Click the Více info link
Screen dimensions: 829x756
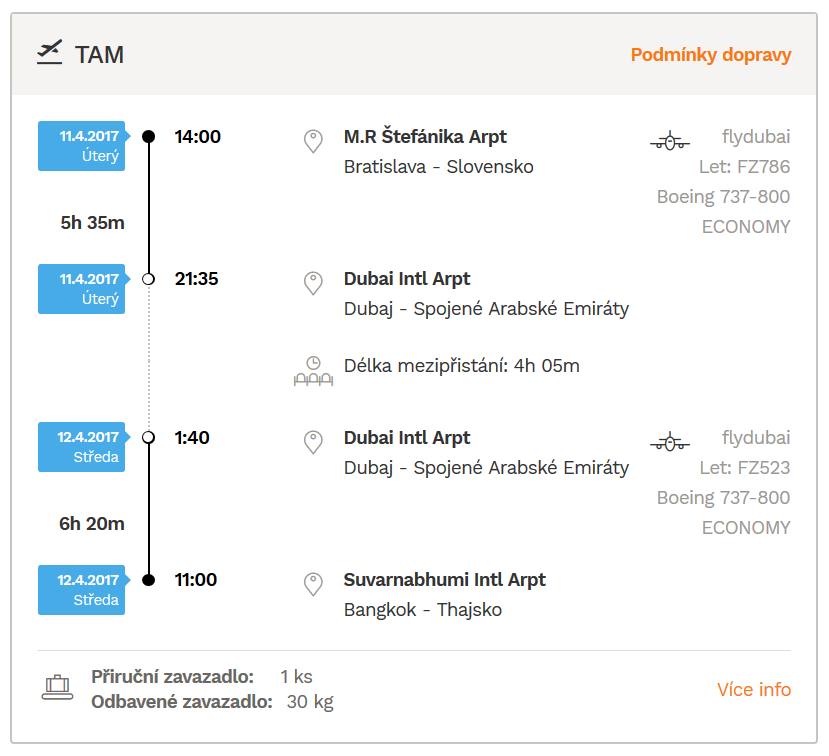click(754, 689)
